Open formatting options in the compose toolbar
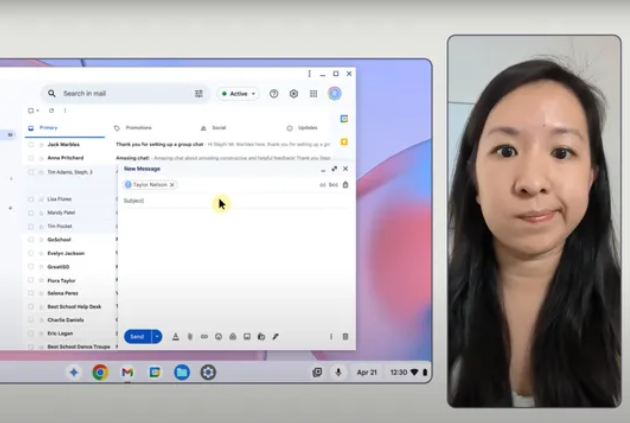 coord(176,337)
